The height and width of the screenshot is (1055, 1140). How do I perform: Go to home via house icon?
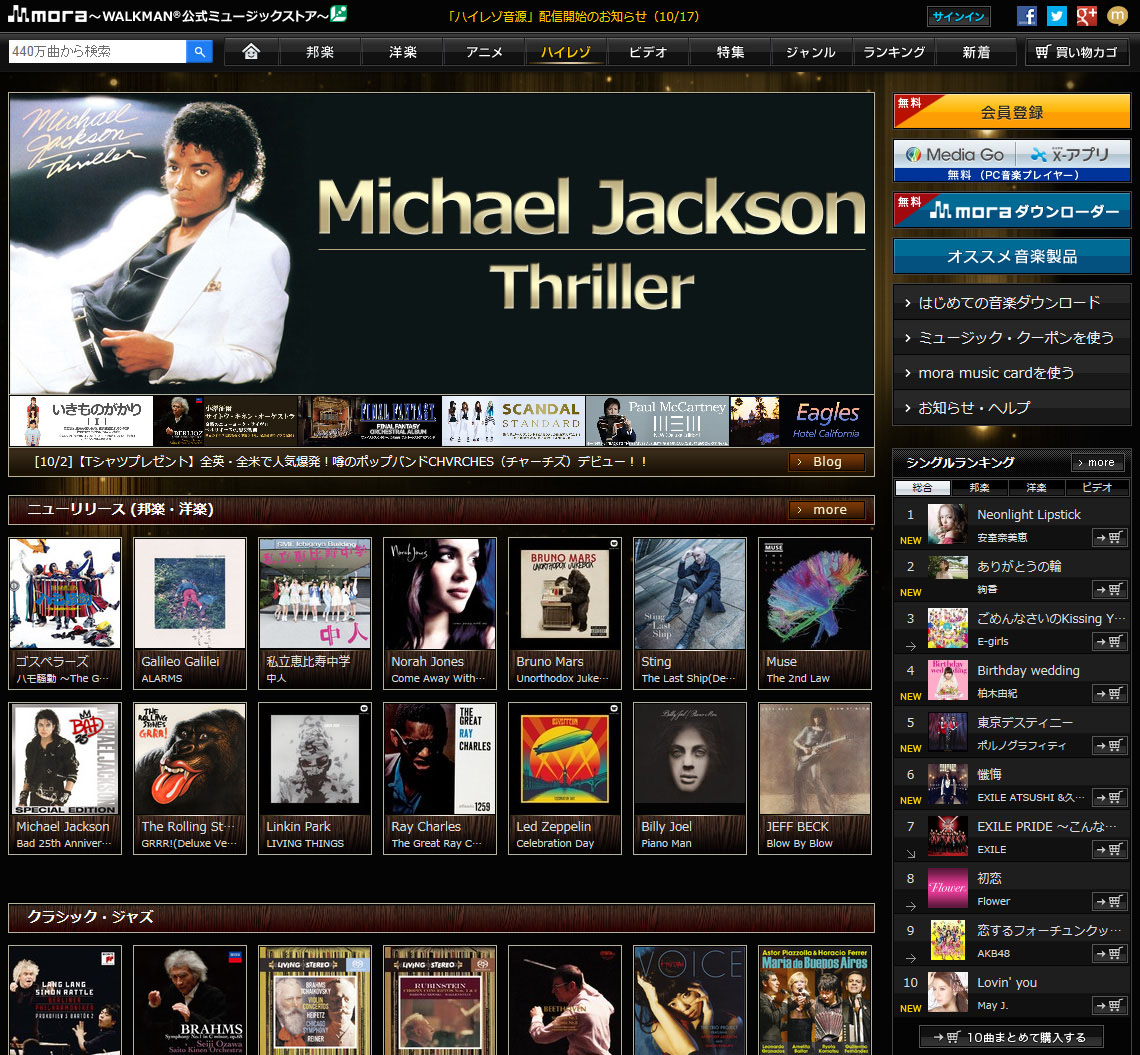[251, 52]
